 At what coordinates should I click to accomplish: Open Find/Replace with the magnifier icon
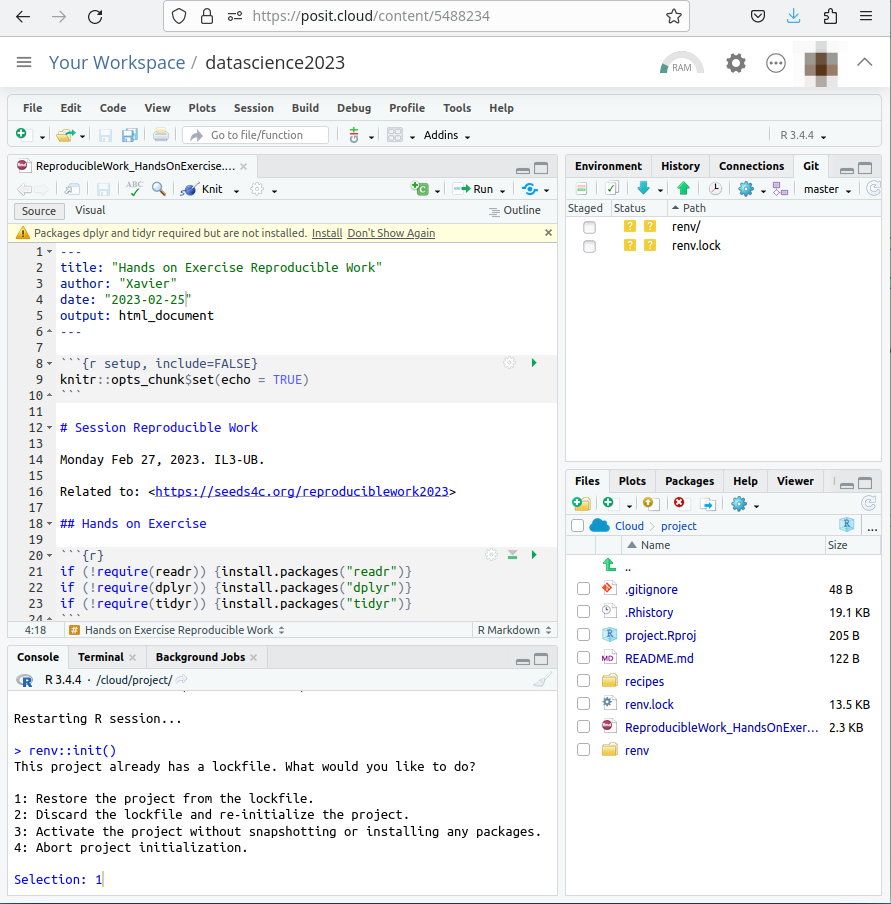coord(159,189)
